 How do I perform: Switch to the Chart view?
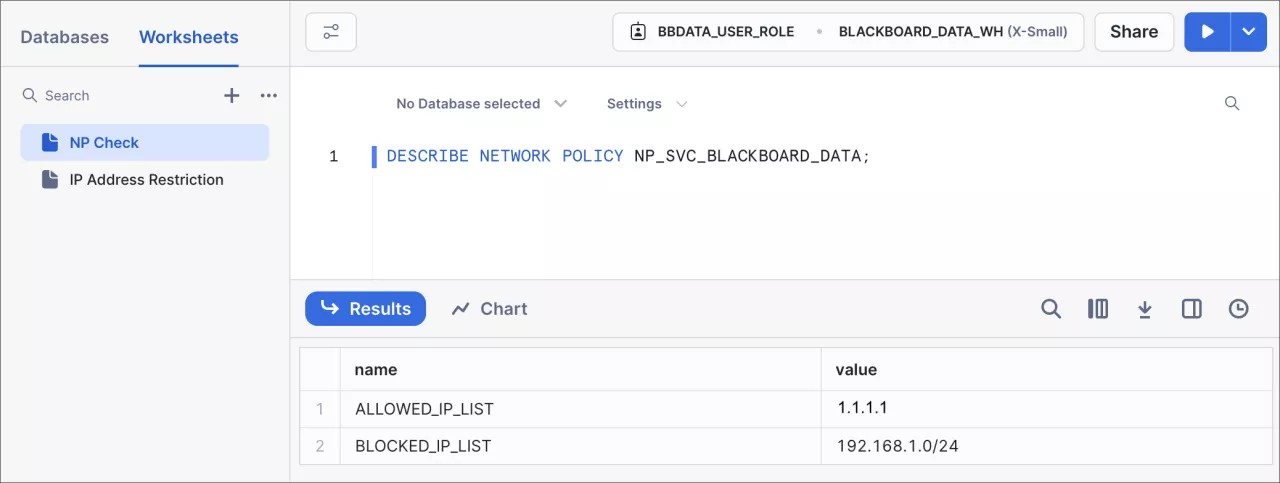click(x=489, y=309)
